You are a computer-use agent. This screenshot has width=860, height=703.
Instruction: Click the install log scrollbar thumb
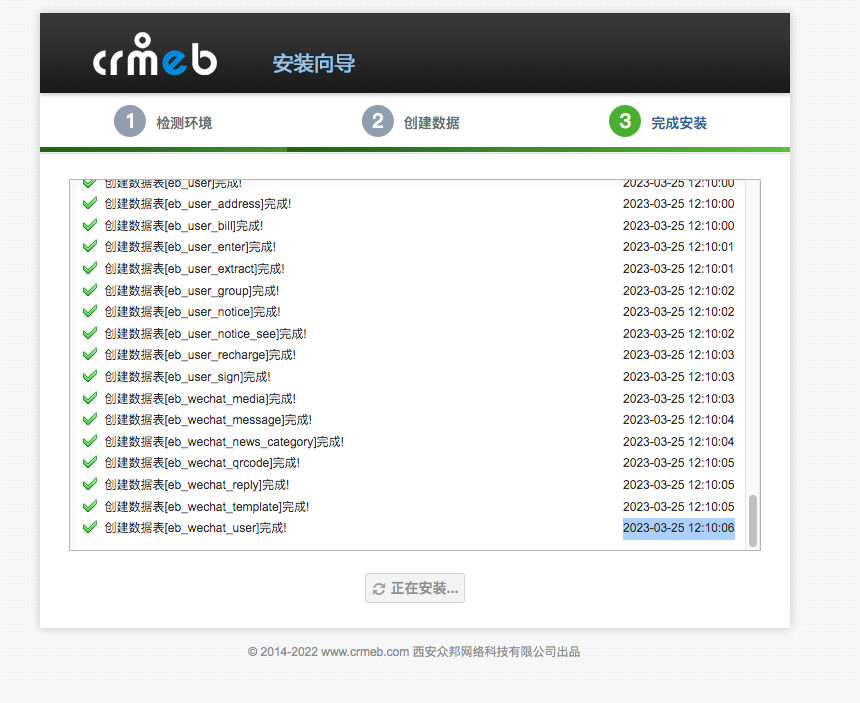coord(753,521)
